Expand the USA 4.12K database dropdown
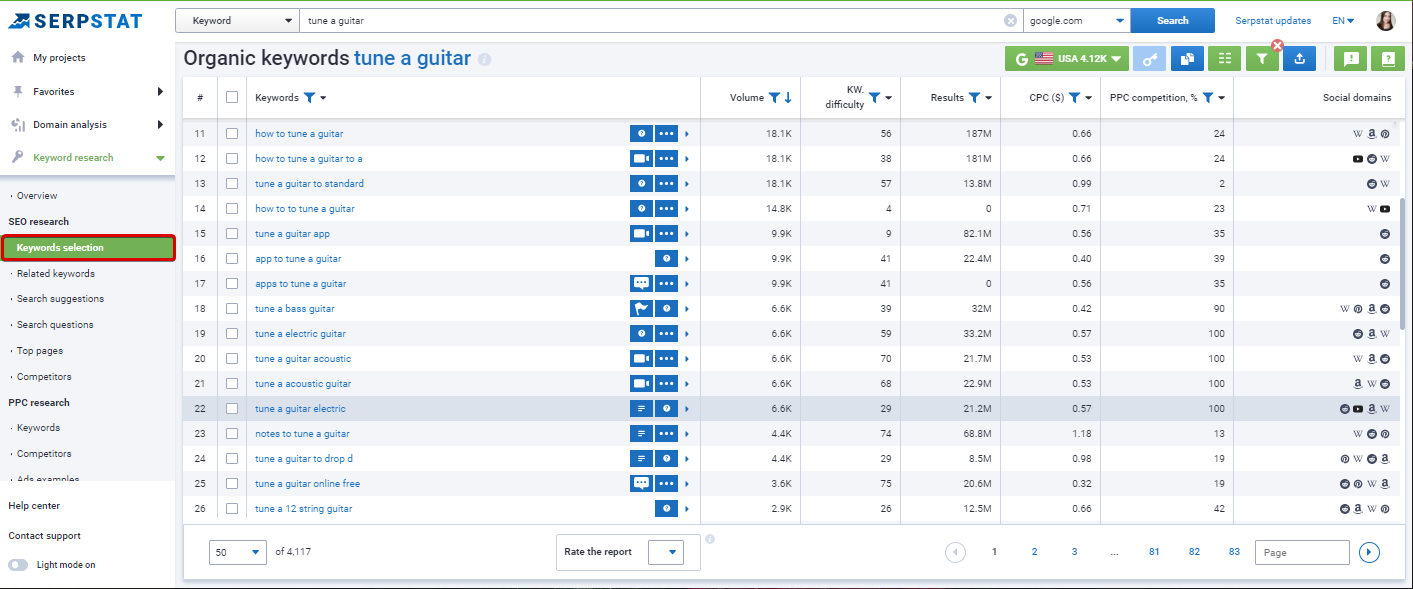1413x589 pixels. tap(1067, 58)
